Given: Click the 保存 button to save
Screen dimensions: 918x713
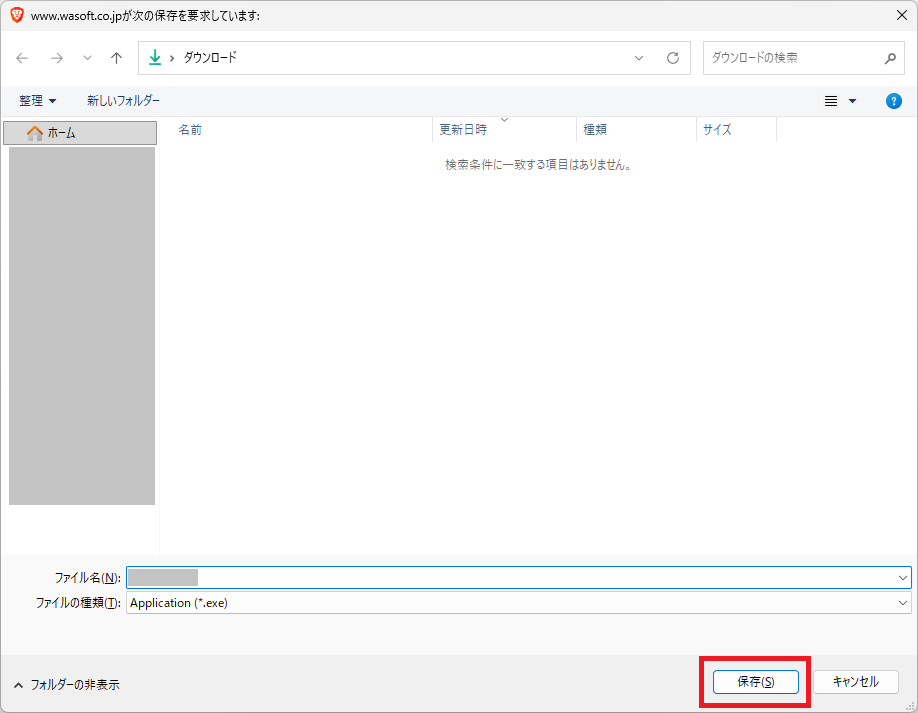Looking at the screenshot, I should (x=755, y=681).
